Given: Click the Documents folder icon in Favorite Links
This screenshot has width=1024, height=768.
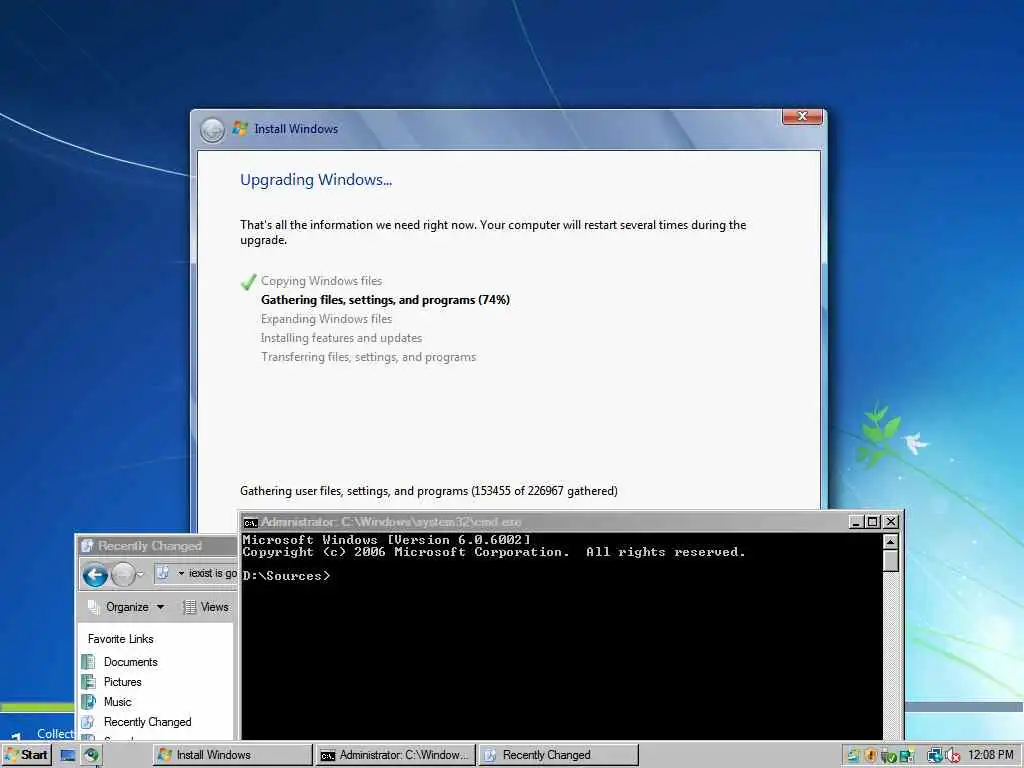Looking at the screenshot, I should 89,662.
